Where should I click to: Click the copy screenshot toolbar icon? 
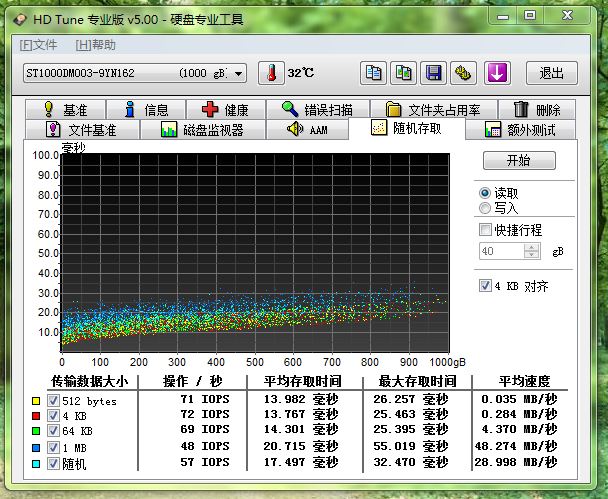(x=403, y=73)
